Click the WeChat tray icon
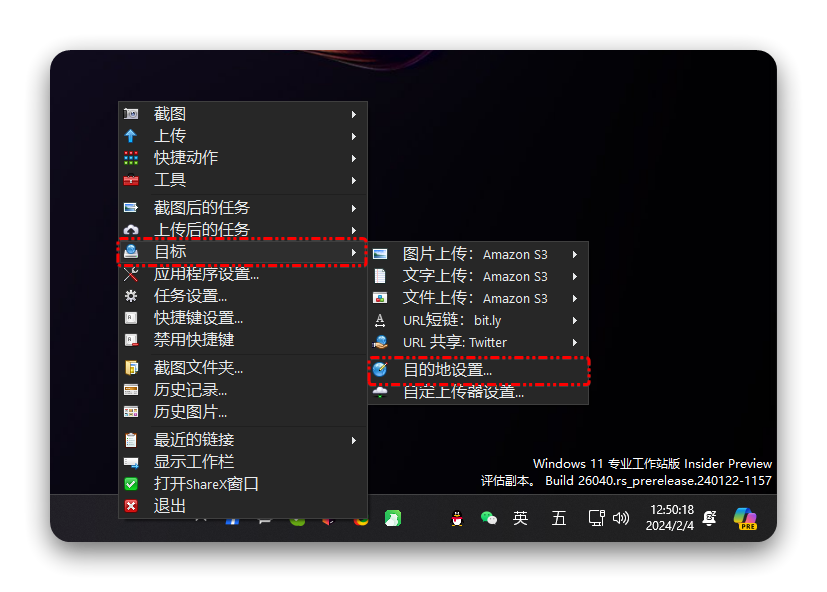The width and height of the screenshot is (827, 592). coord(489,518)
